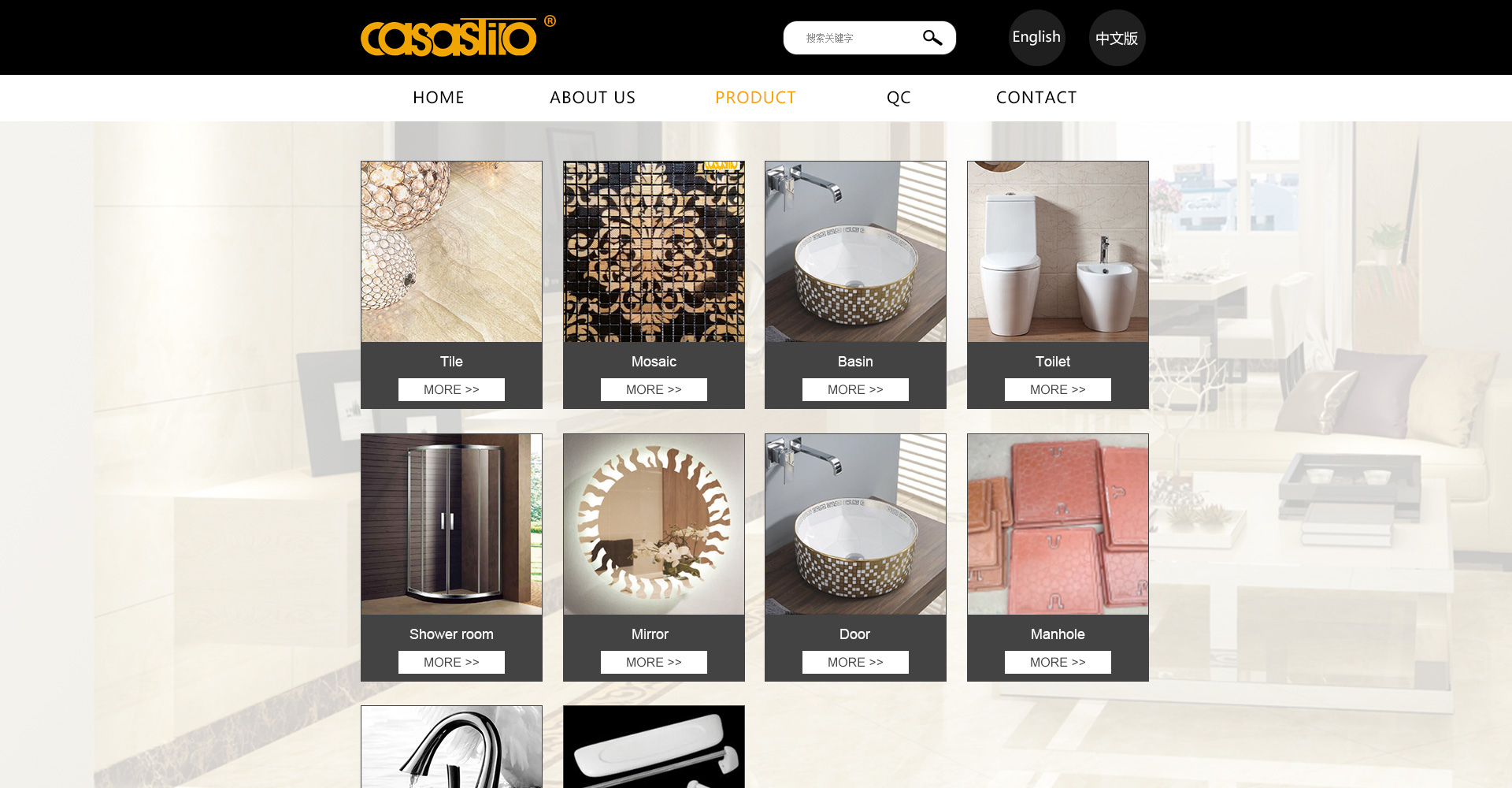Go to the HOME menu item

(x=439, y=98)
